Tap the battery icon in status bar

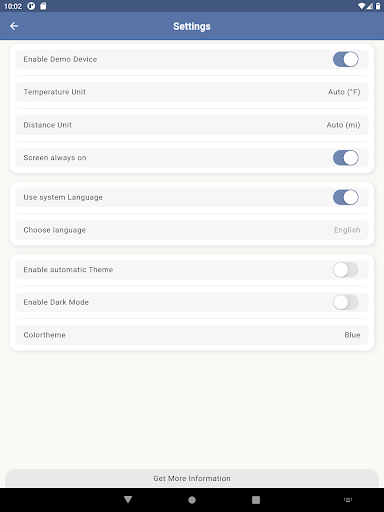378,6
